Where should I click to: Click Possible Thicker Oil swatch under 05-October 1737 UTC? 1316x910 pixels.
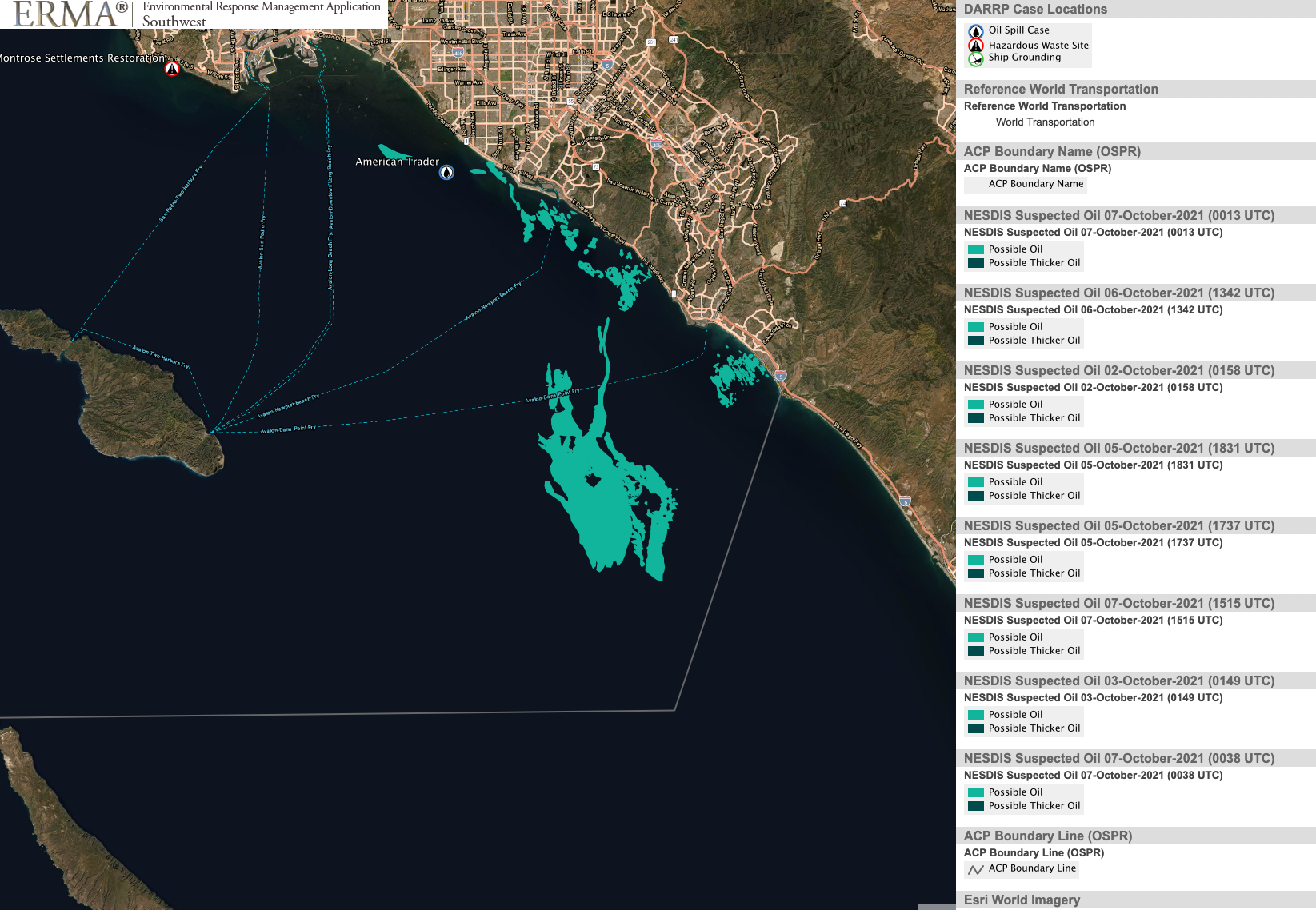pyautogui.click(x=976, y=573)
